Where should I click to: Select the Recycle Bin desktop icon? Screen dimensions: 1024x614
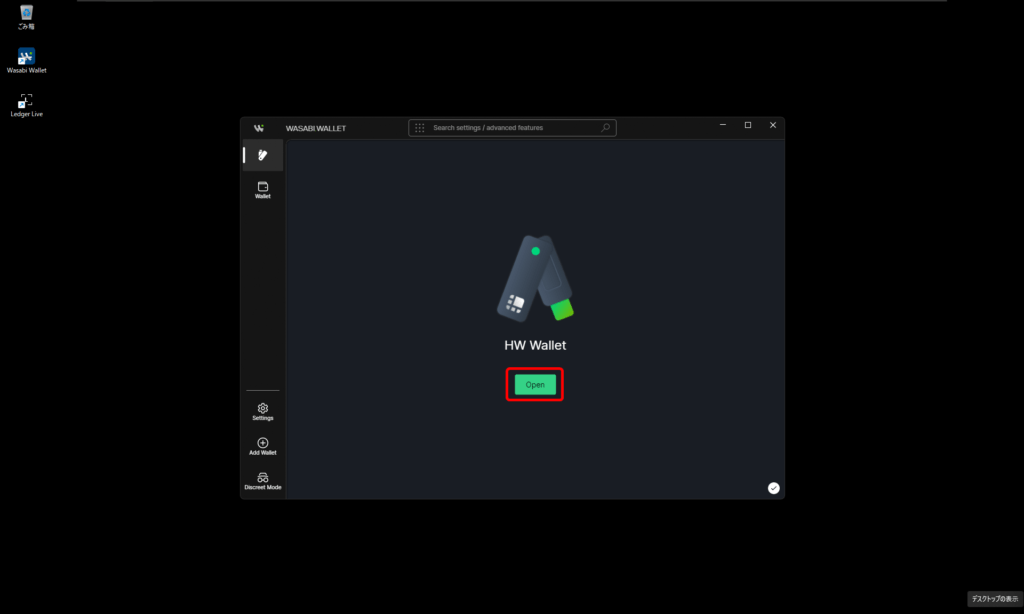click(26, 18)
